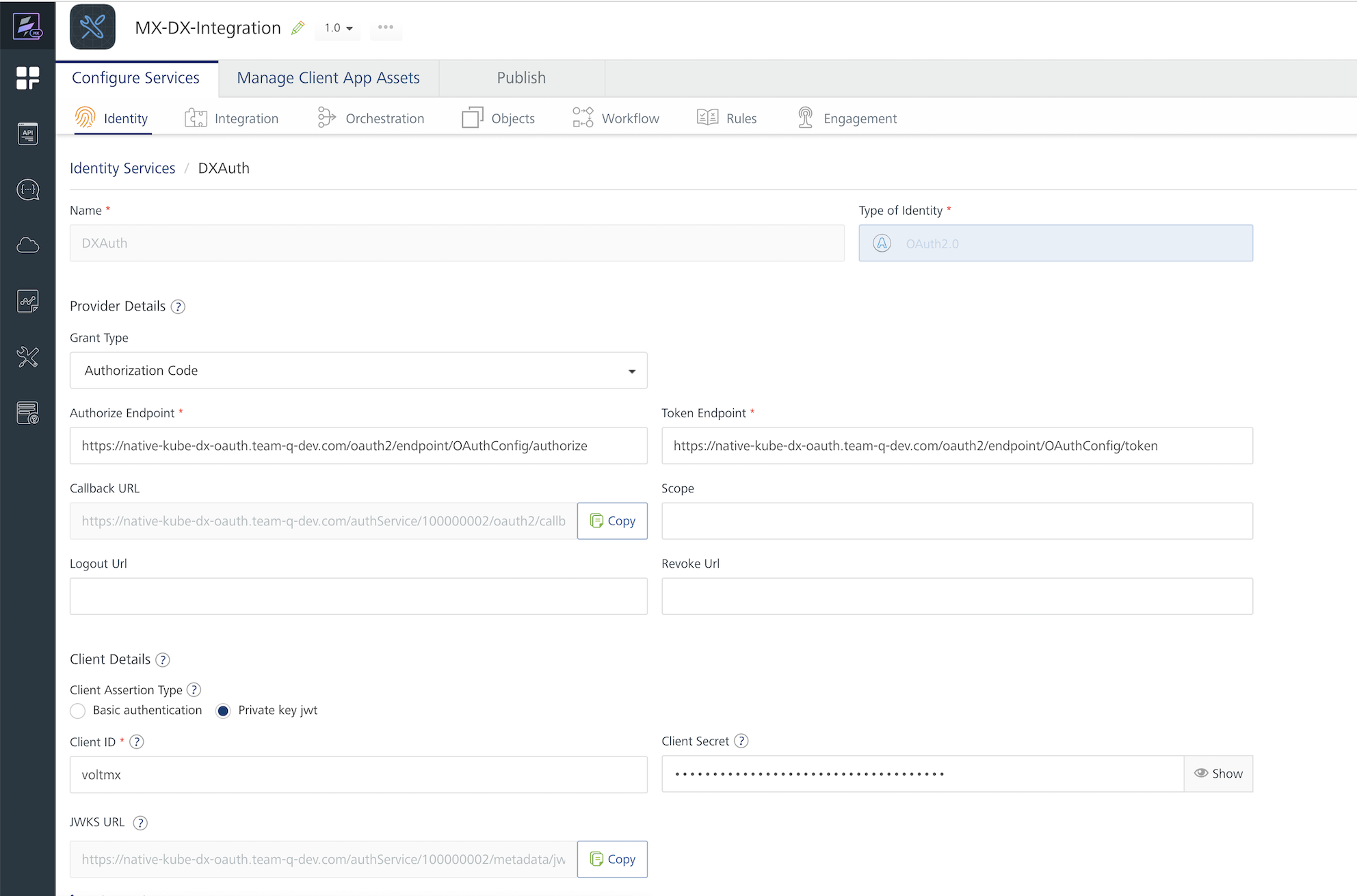Open the API management sidebar icon
The image size is (1357, 896).
click(x=27, y=134)
